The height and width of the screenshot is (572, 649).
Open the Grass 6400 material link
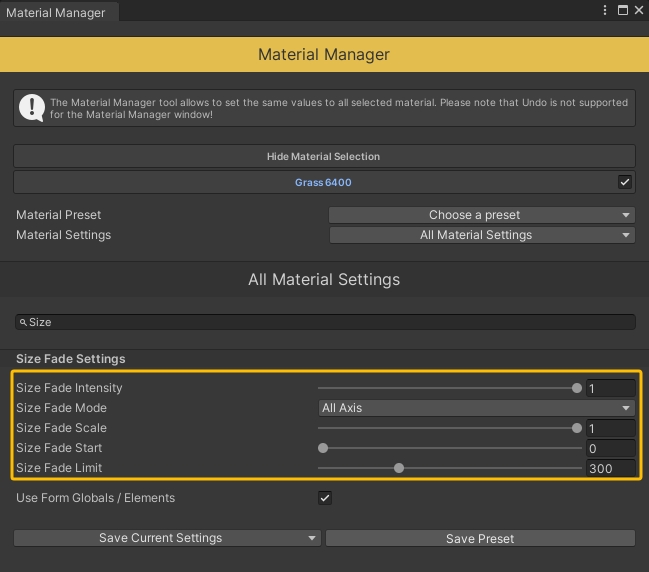click(323, 183)
